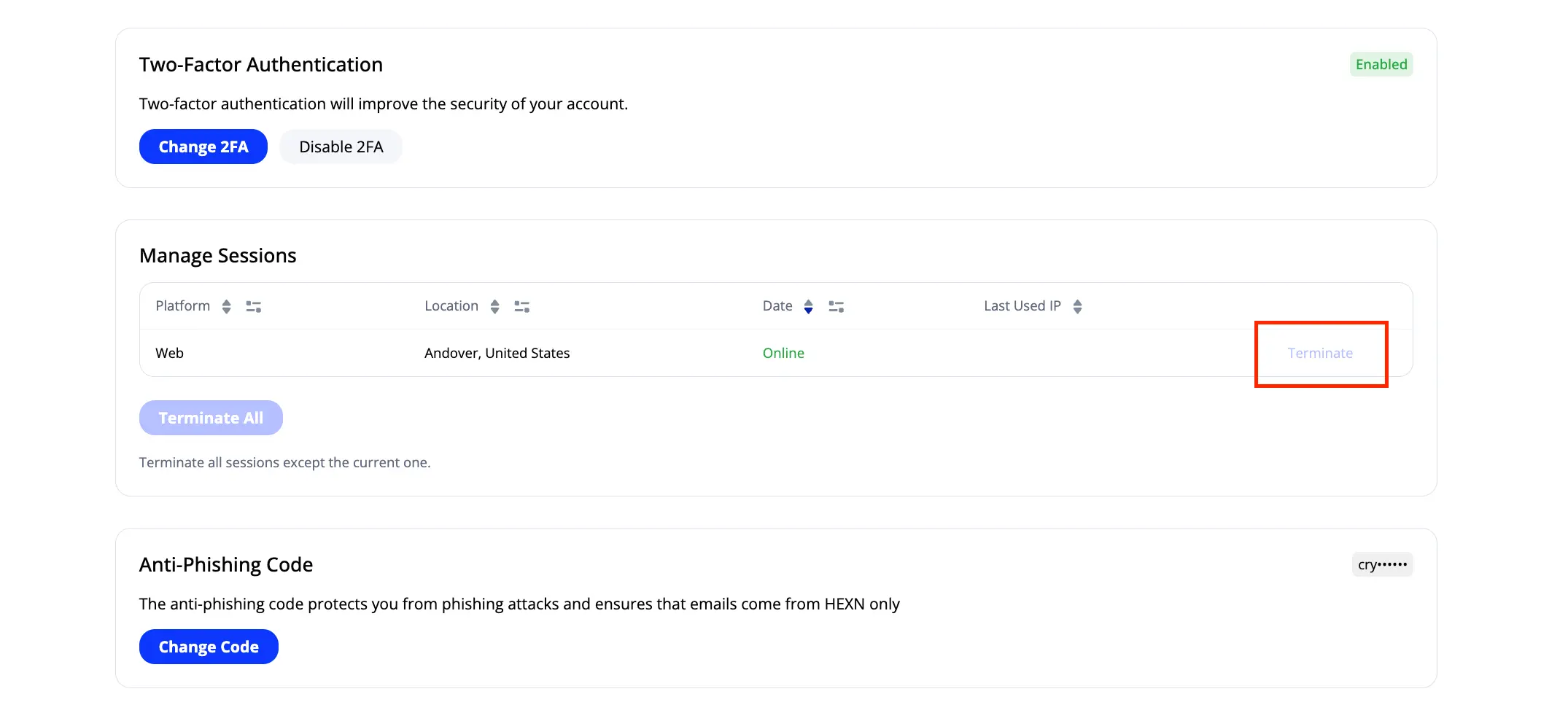This screenshot has height=713, width=1568.
Task: Click the Enabled status badge
Action: point(1381,64)
